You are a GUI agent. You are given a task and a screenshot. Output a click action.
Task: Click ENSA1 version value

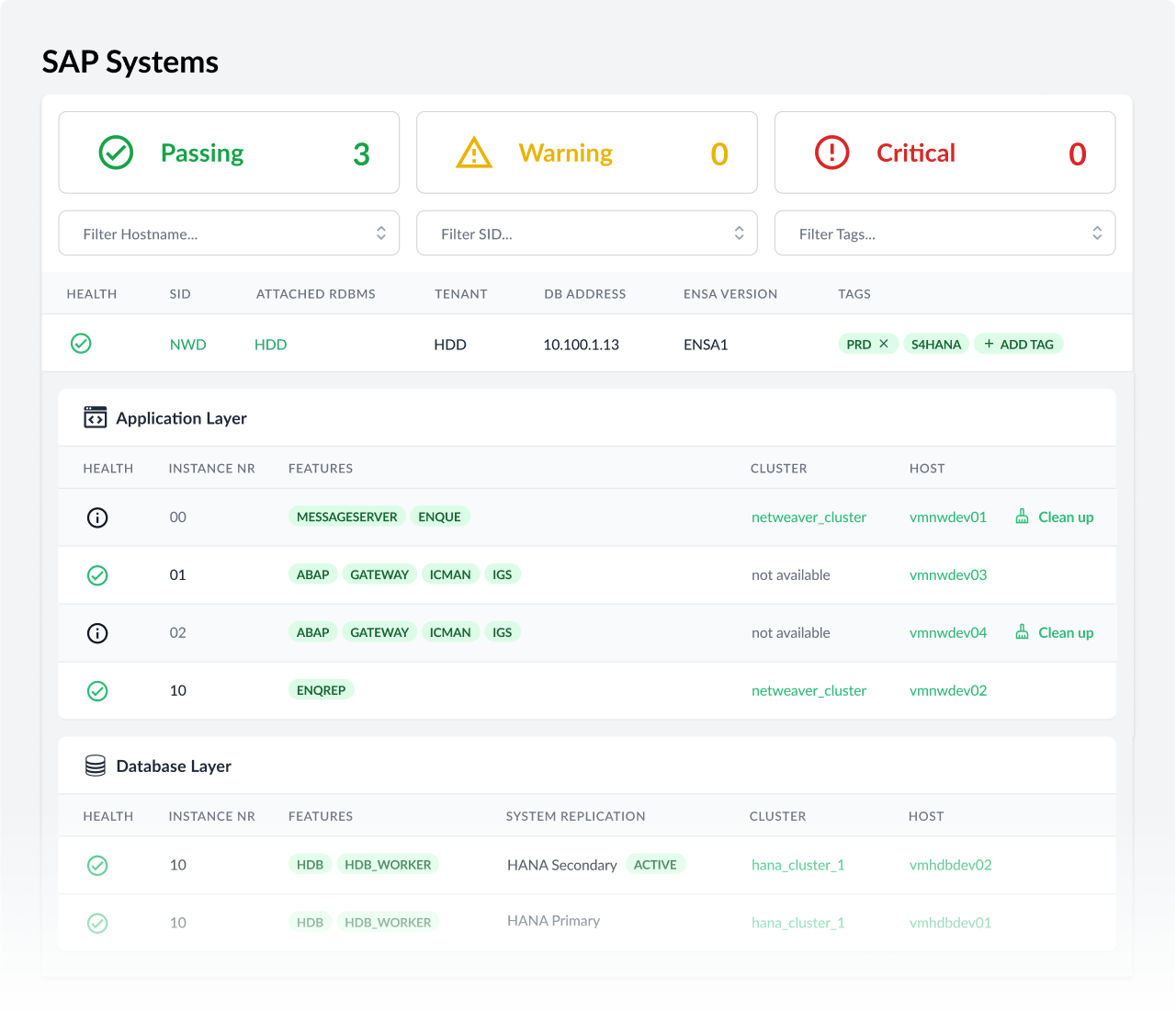pyautogui.click(x=706, y=345)
